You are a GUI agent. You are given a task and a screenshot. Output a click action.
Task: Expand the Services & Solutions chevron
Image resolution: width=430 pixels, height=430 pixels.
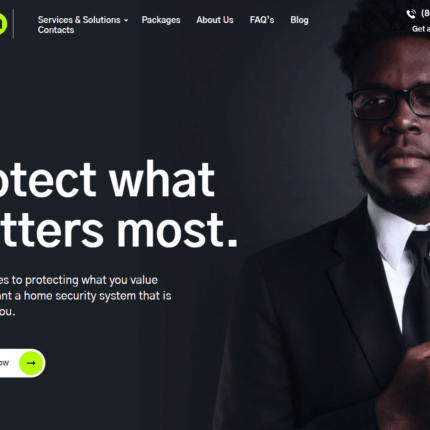[126, 20]
